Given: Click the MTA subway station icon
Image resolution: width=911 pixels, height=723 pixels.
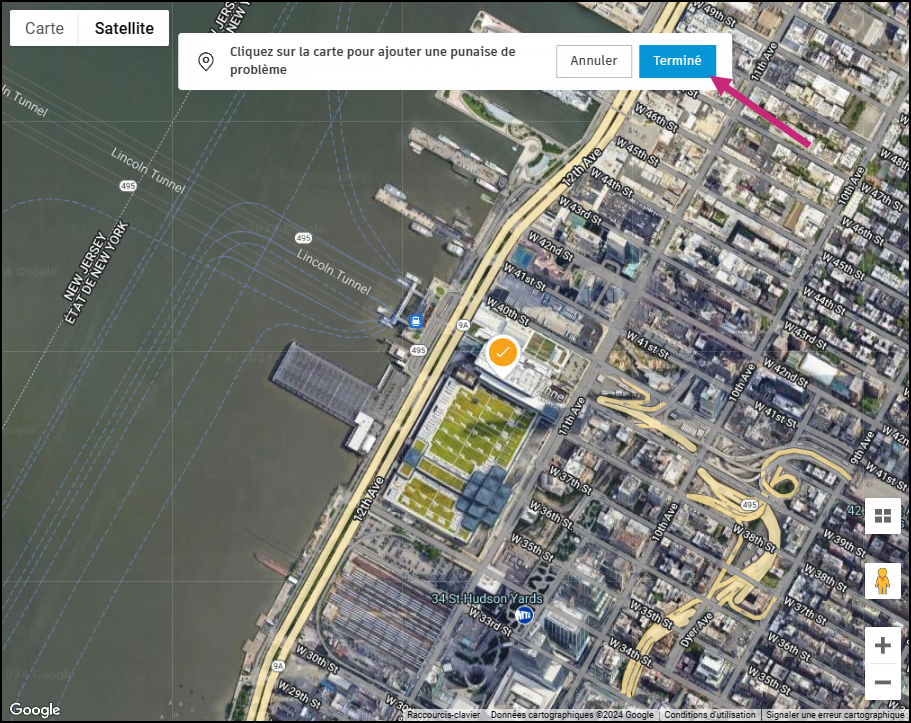Looking at the screenshot, I should (524, 614).
